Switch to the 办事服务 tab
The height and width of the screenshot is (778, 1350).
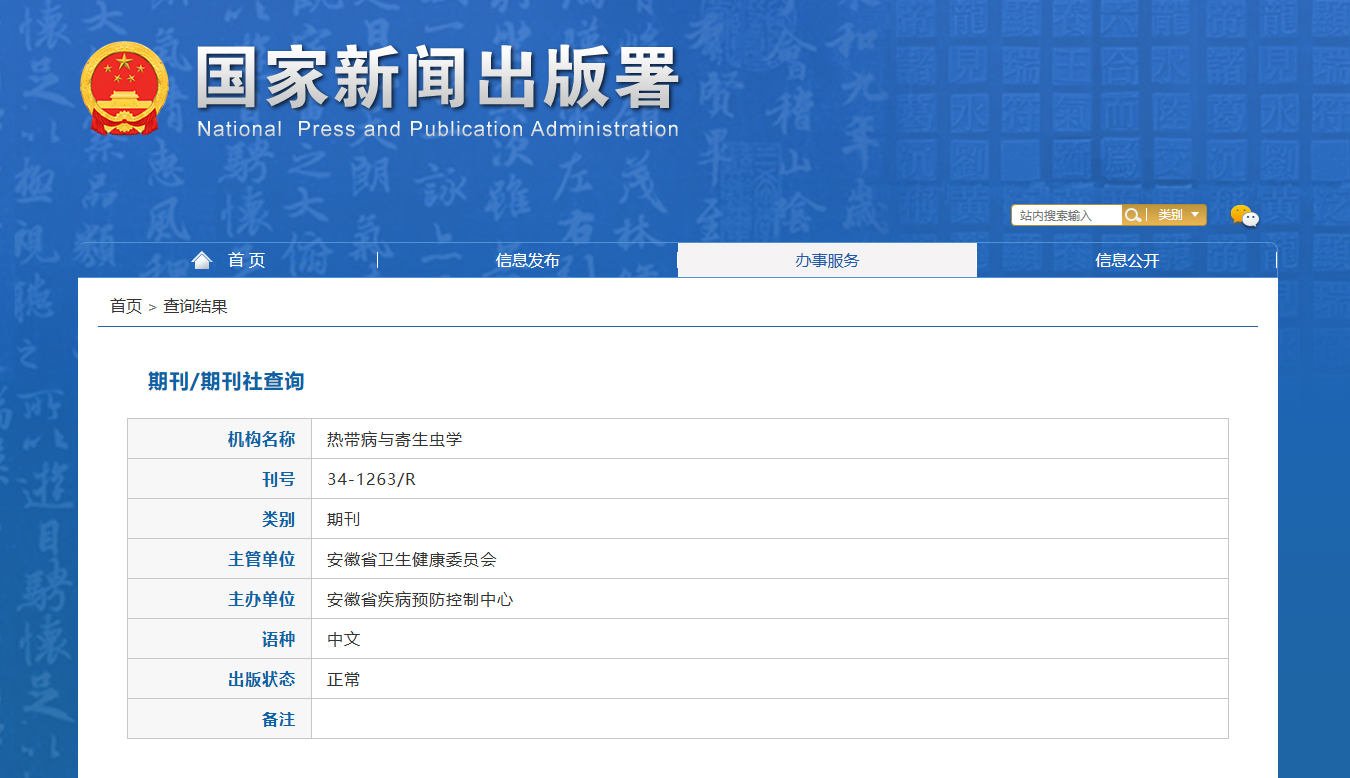(x=827, y=260)
